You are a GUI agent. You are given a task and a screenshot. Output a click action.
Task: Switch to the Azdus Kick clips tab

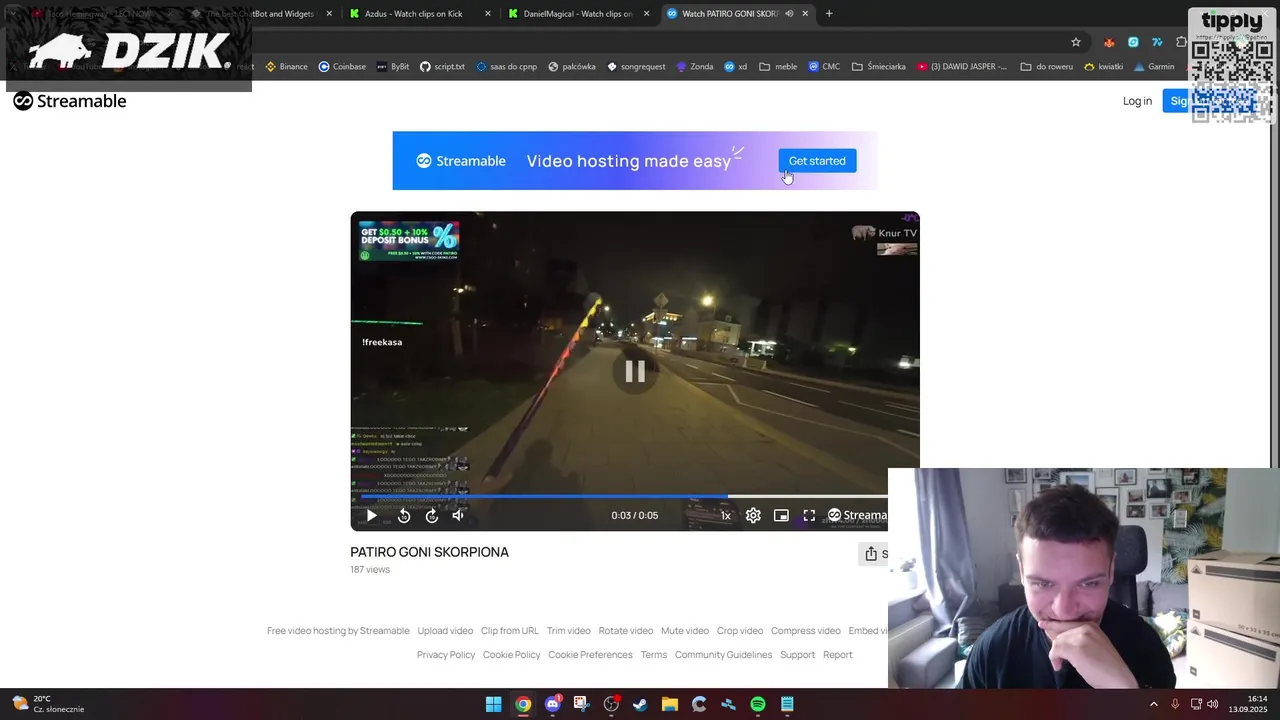coord(418,14)
